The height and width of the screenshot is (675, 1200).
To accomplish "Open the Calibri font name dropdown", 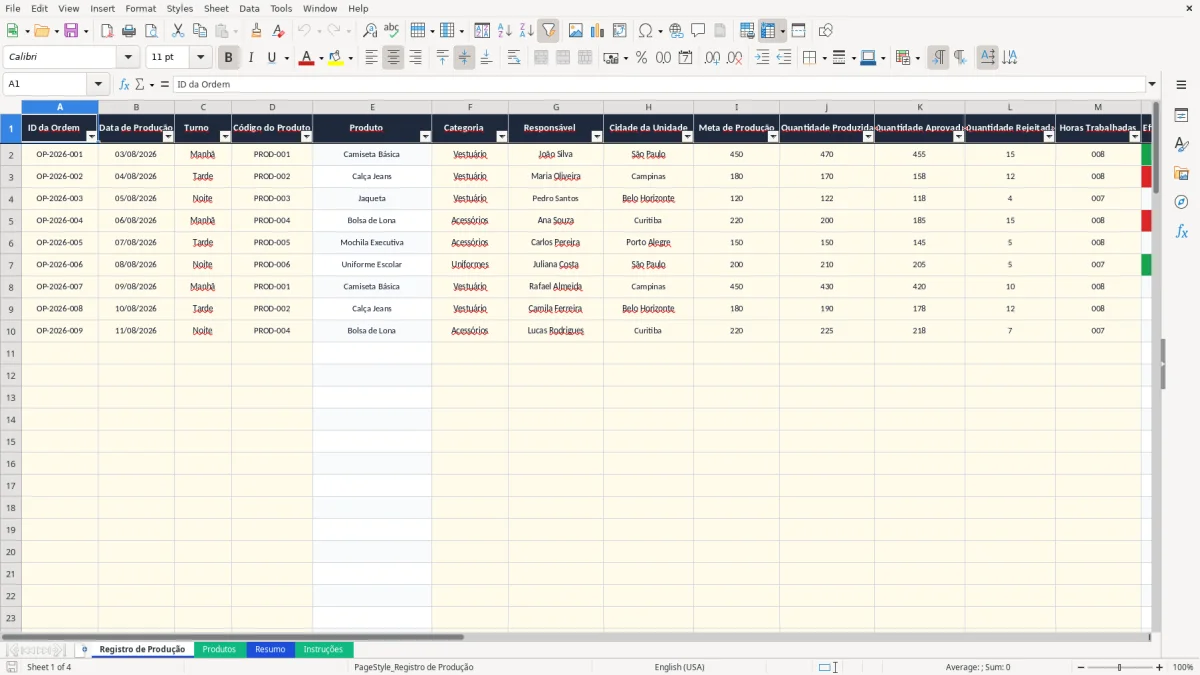I will 128,58.
